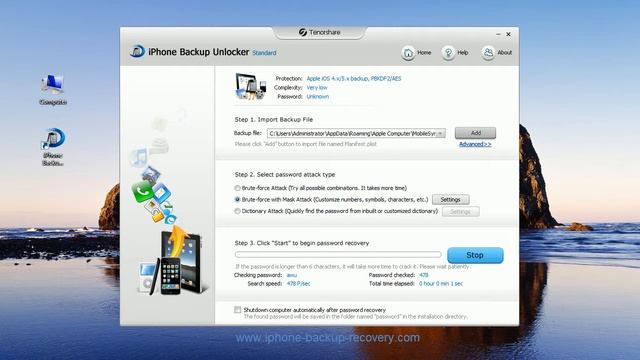640x360 pixels.
Task: Click the 'Step 3' begin password recovery heading
Action: 302,243
